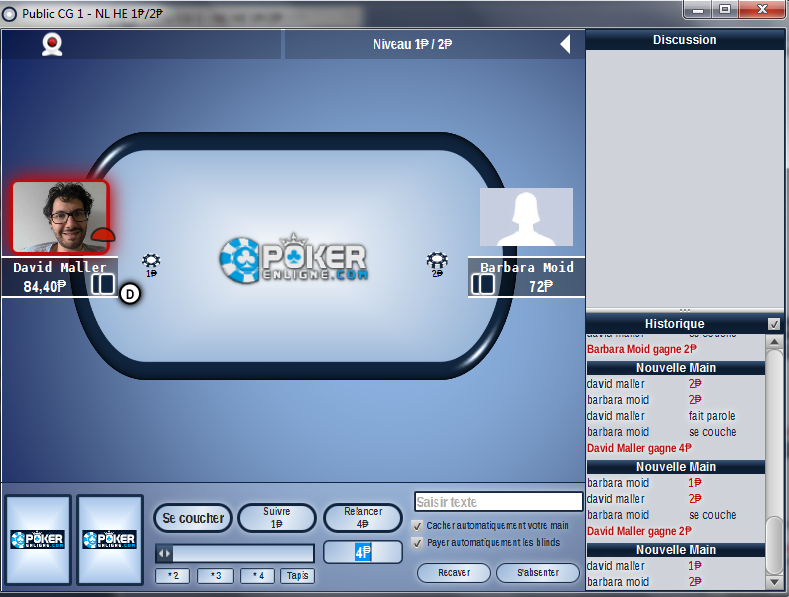Click Barbara Moid's 72₽ stack amount

[540, 286]
